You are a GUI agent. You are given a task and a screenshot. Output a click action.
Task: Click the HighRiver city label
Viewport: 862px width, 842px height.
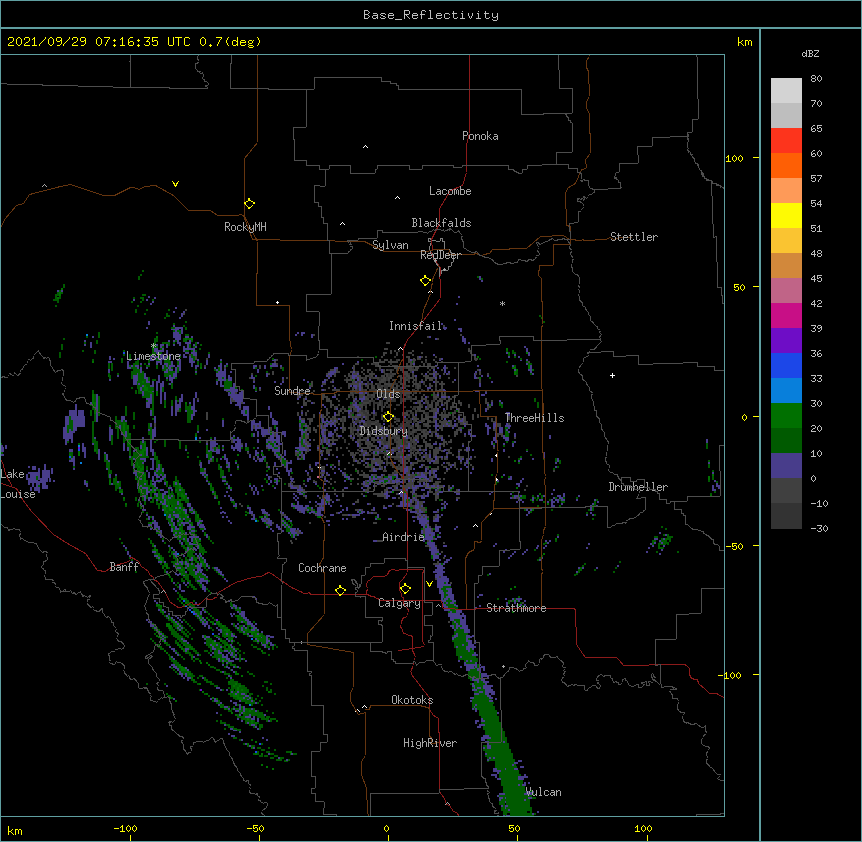pos(429,743)
